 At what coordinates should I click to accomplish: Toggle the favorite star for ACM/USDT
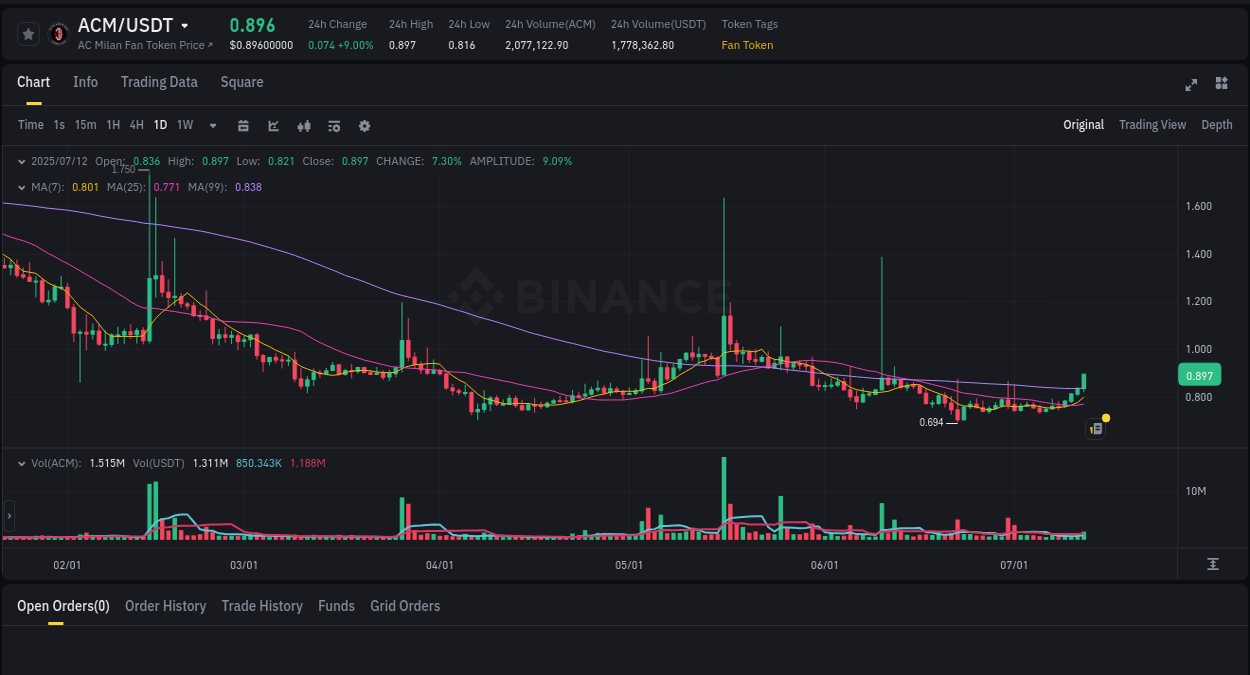pos(28,33)
